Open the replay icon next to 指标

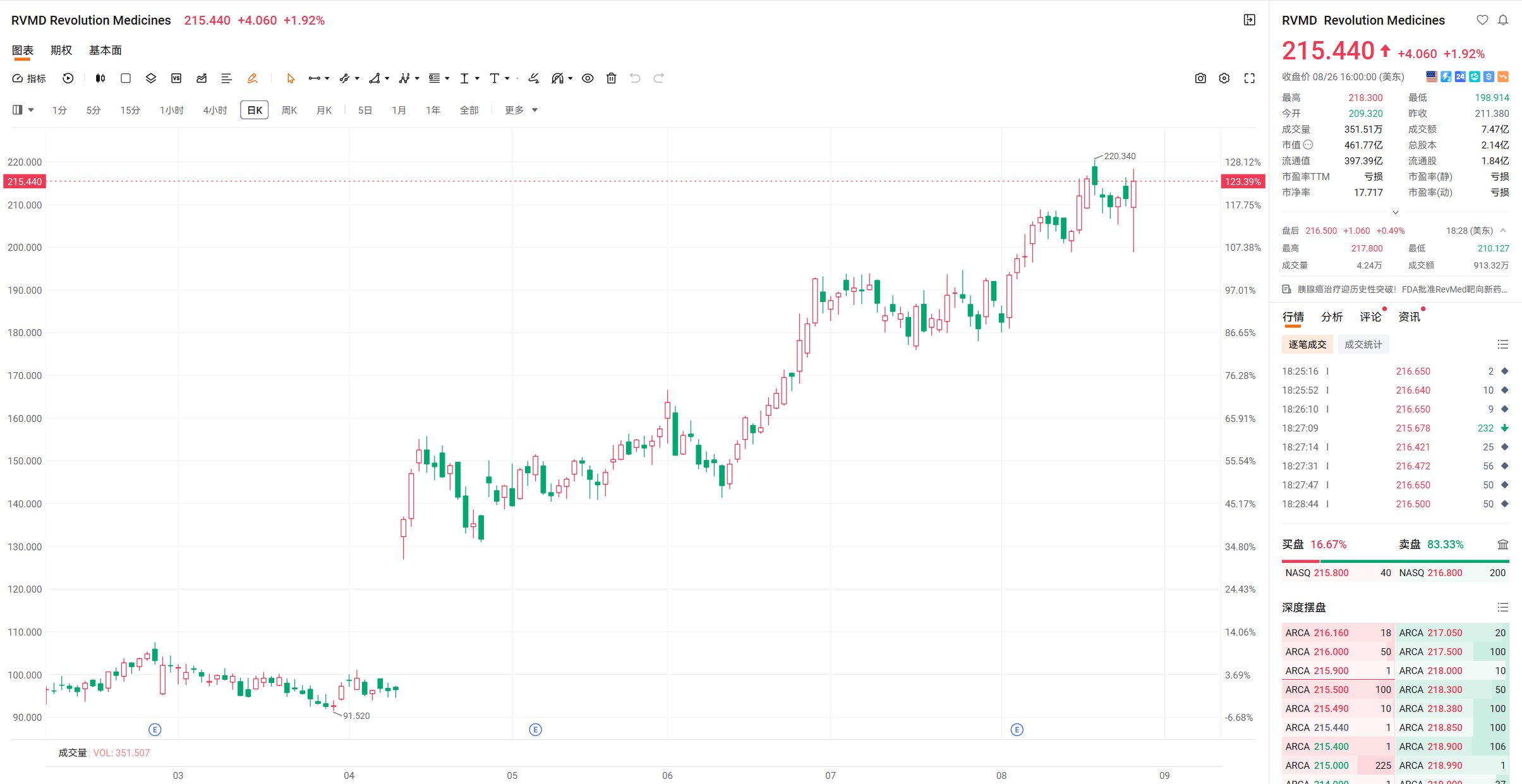coord(68,78)
